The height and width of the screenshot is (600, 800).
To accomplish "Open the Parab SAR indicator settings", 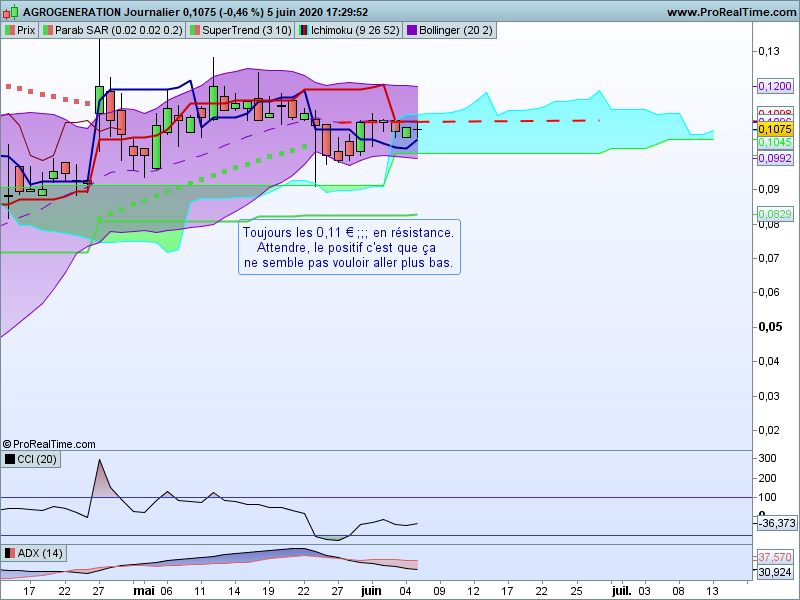I will pos(112,30).
